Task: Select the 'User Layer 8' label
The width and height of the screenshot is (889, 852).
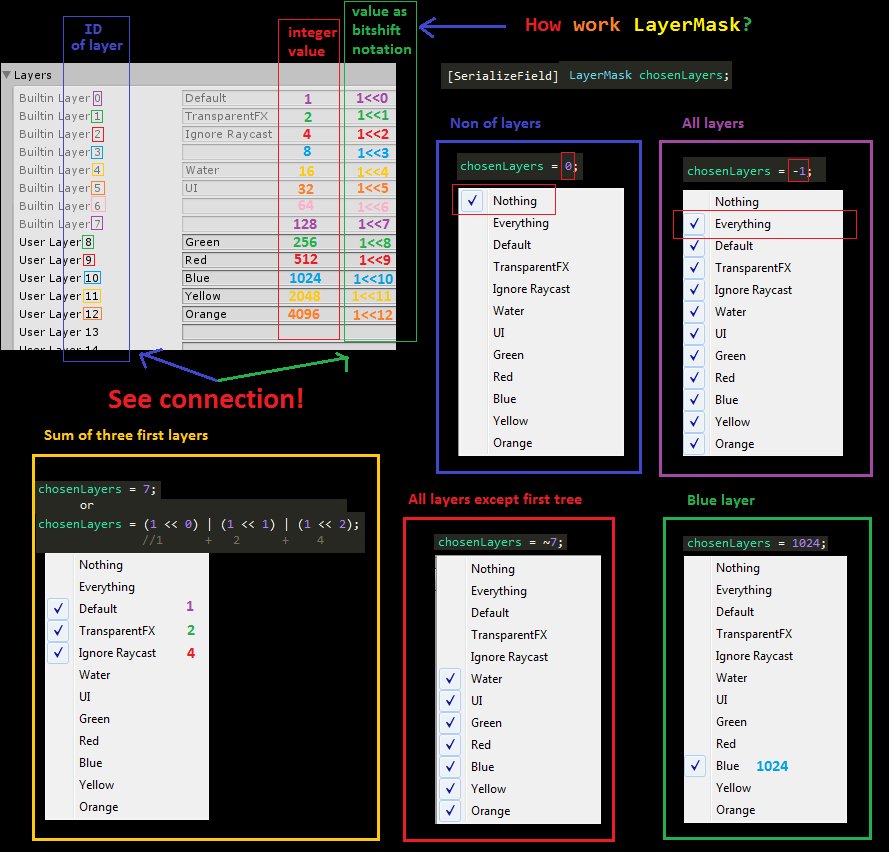Action: tap(56, 242)
